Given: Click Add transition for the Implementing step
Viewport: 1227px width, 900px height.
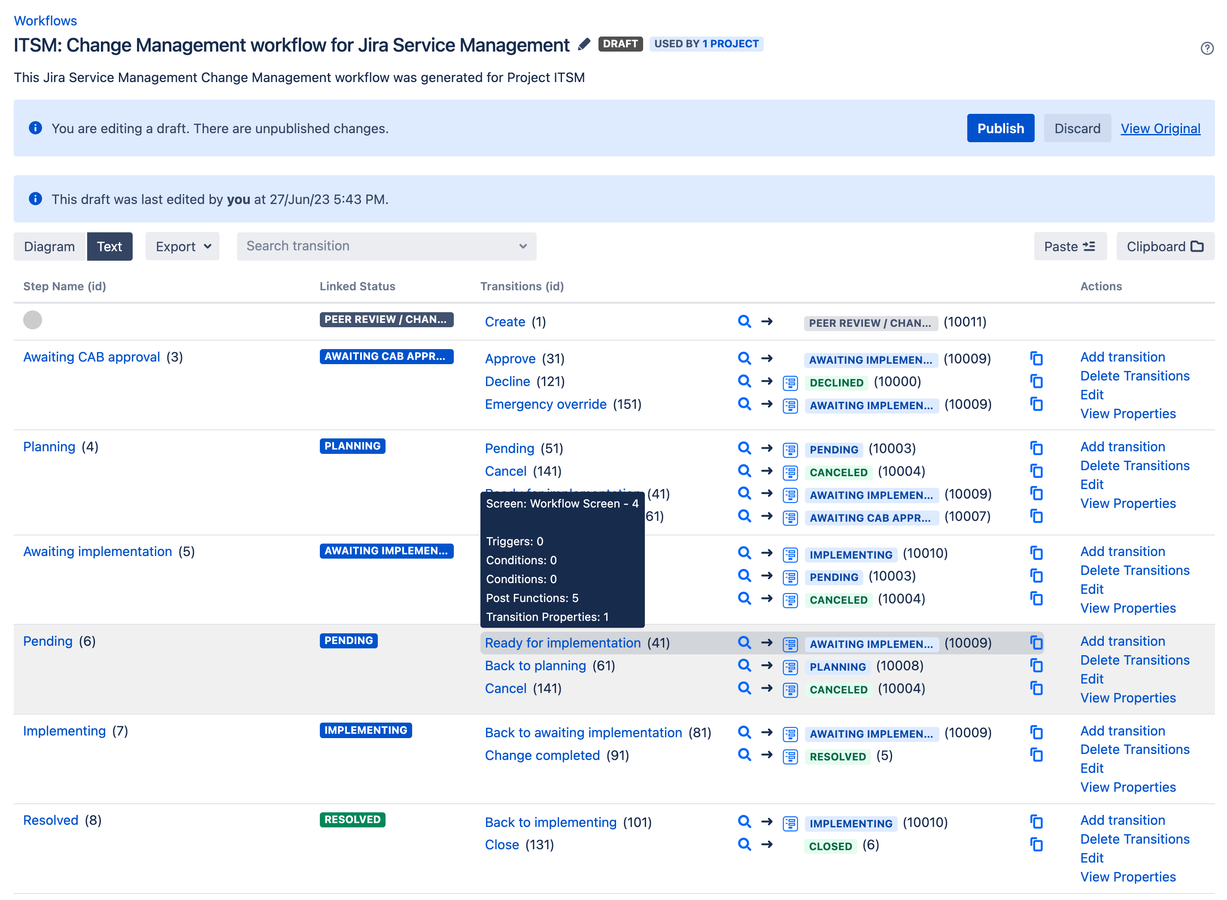Looking at the screenshot, I should (1123, 731).
